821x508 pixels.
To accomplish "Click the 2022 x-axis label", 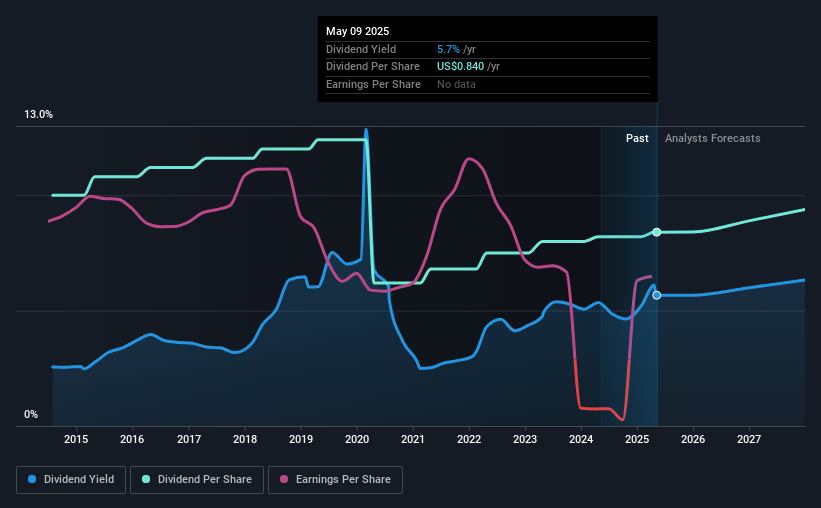I will (x=469, y=439).
